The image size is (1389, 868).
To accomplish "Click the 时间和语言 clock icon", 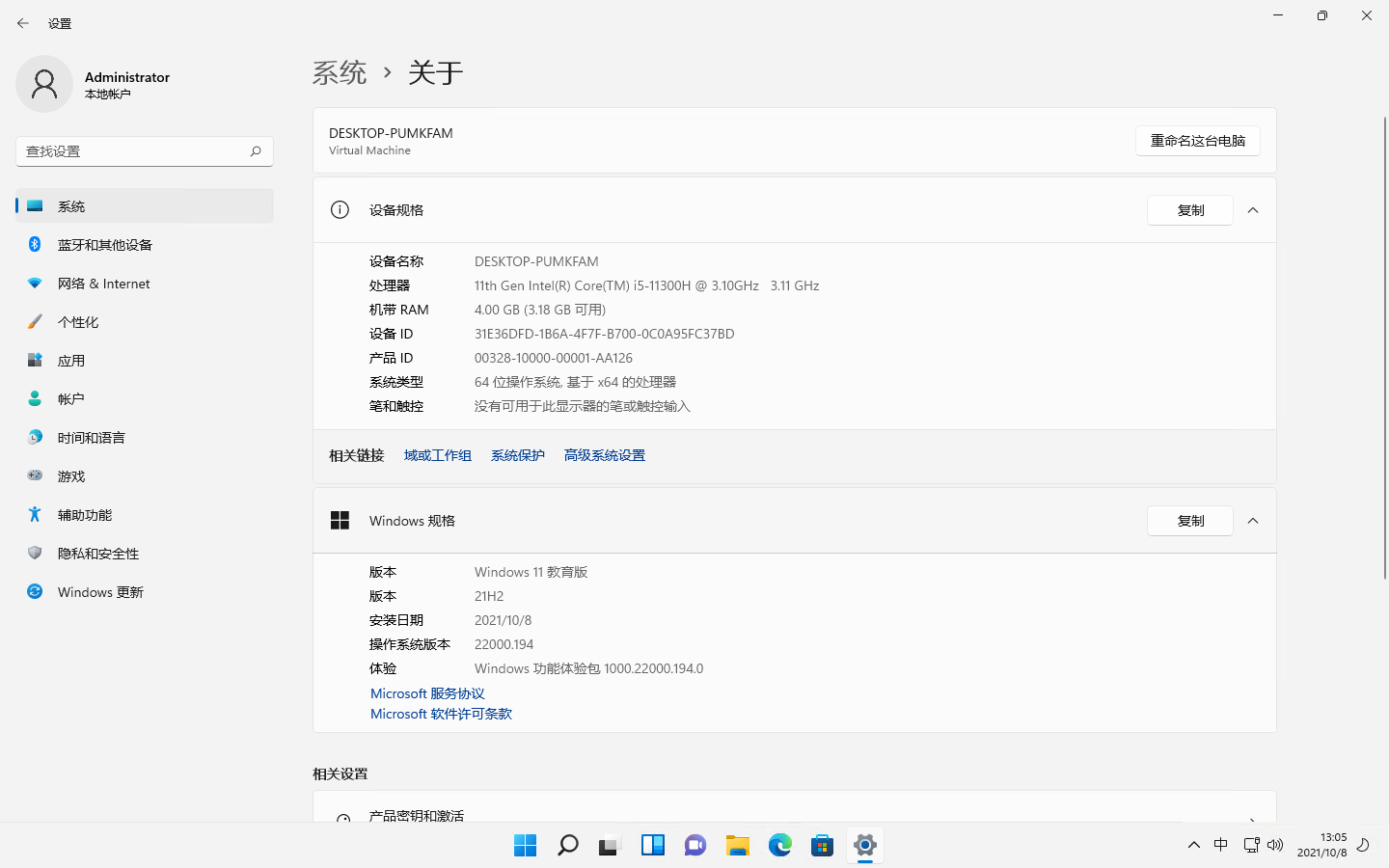I will (x=35, y=438).
